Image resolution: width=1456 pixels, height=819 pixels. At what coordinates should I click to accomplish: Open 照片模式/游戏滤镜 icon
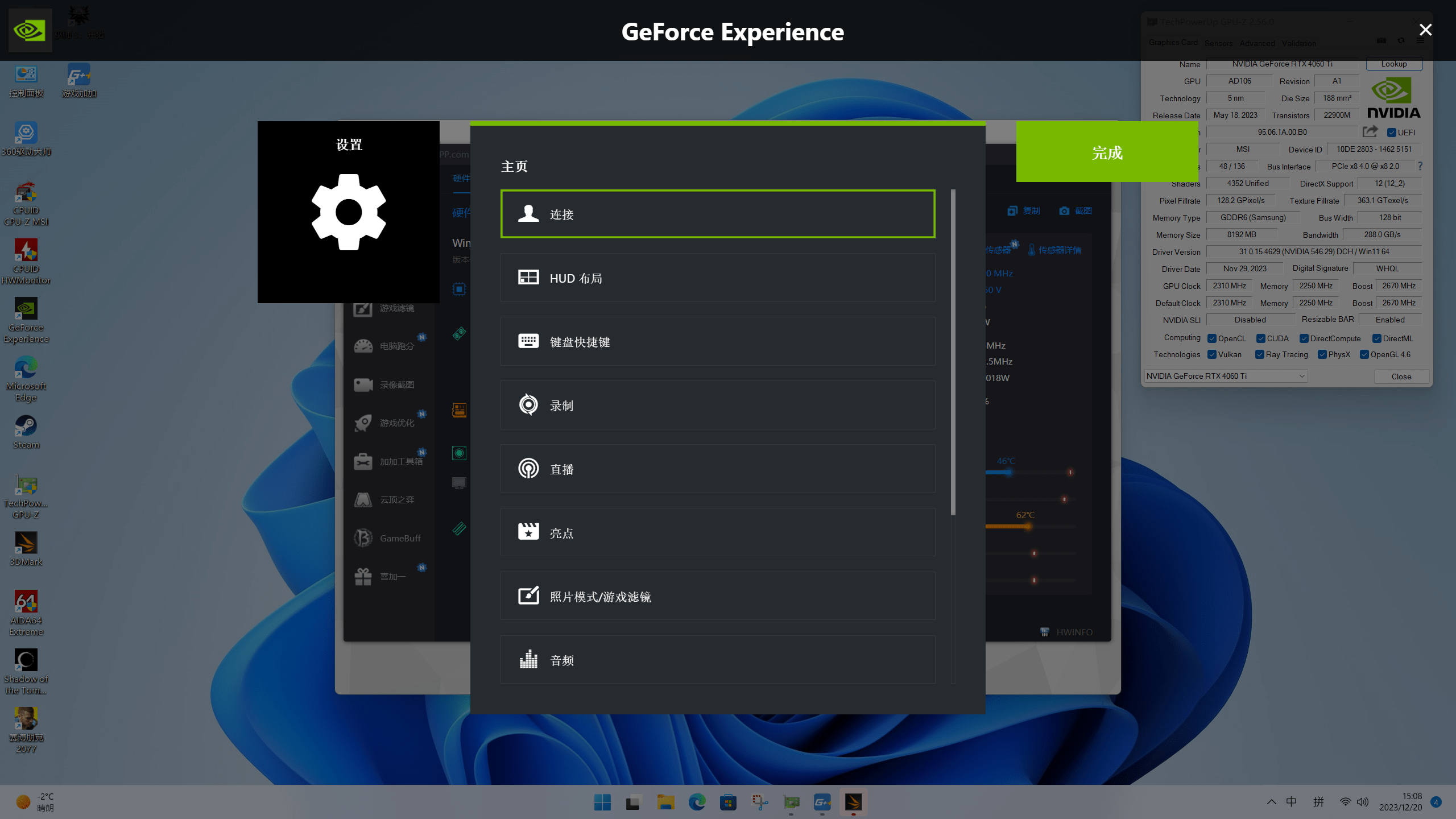528,595
